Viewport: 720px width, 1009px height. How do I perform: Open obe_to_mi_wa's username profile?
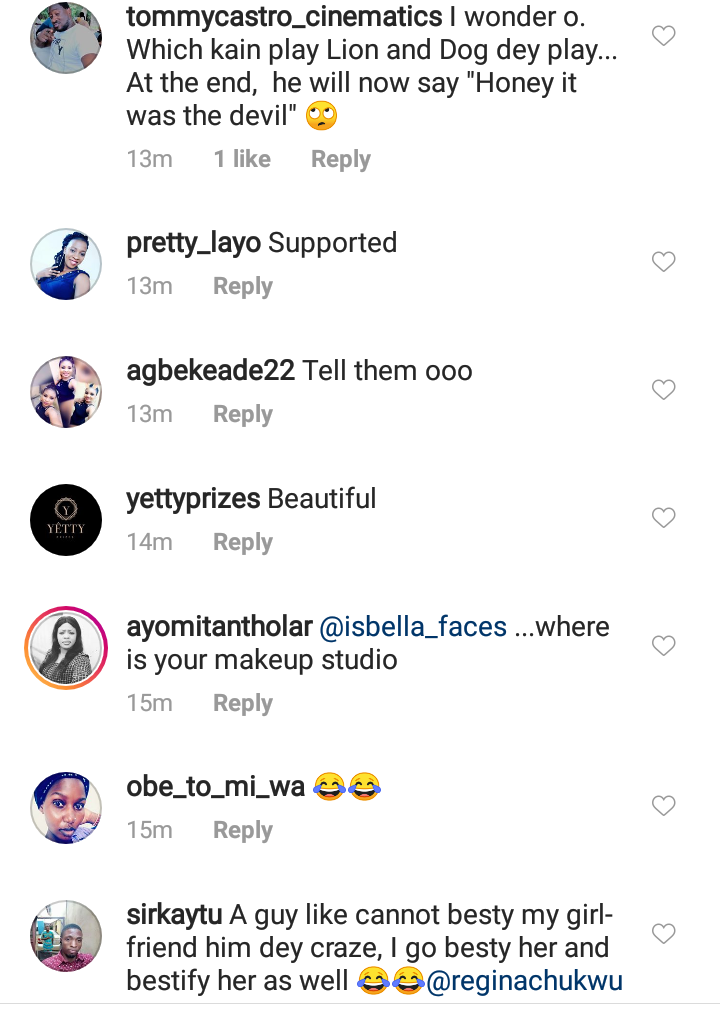[x=215, y=787]
